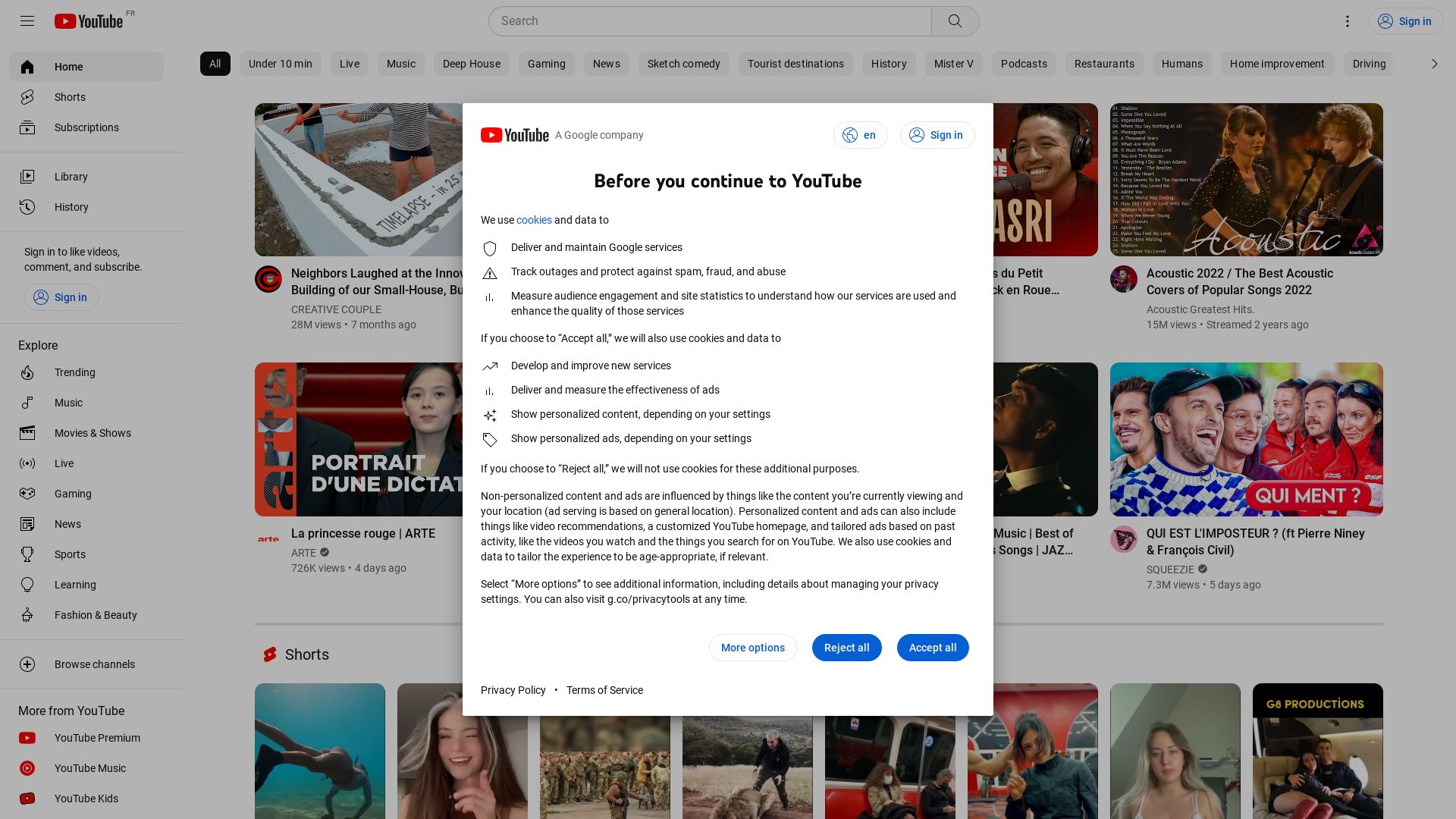Open YouTube Premium link
Image resolution: width=1456 pixels, height=819 pixels.
[x=86, y=738]
